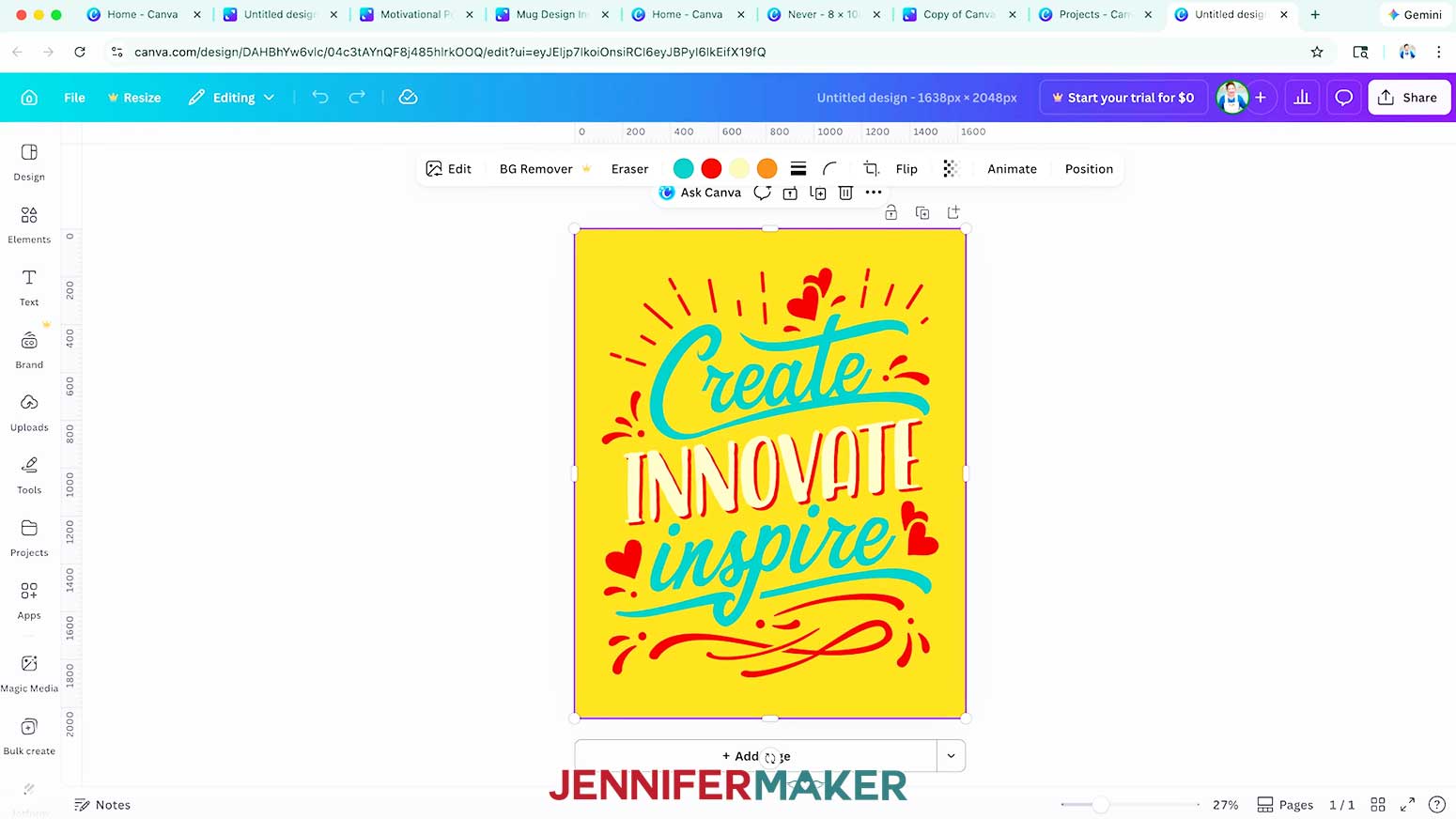Check cloud save status icon

click(x=408, y=98)
